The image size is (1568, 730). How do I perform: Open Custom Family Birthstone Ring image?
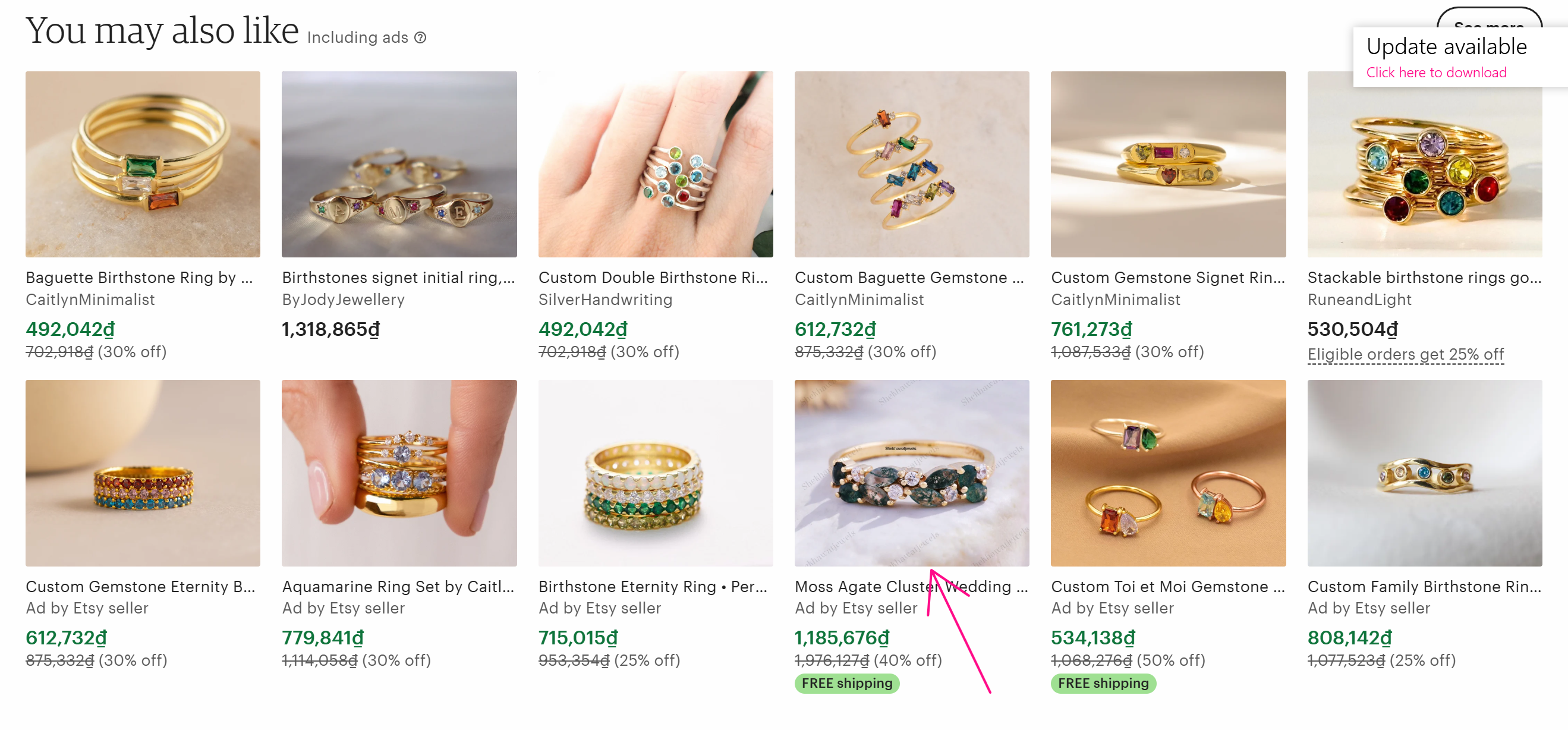pos(1424,473)
